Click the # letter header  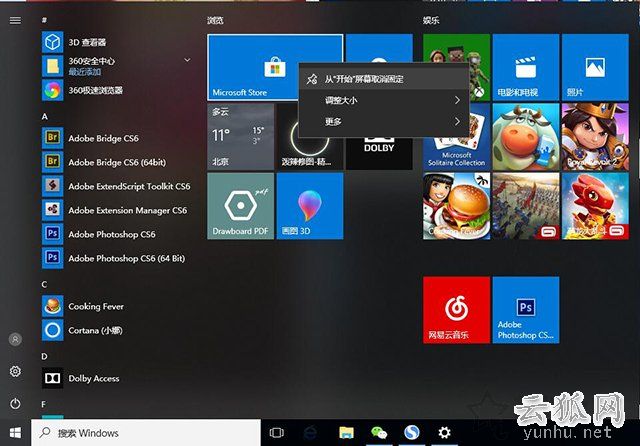(x=44, y=20)
